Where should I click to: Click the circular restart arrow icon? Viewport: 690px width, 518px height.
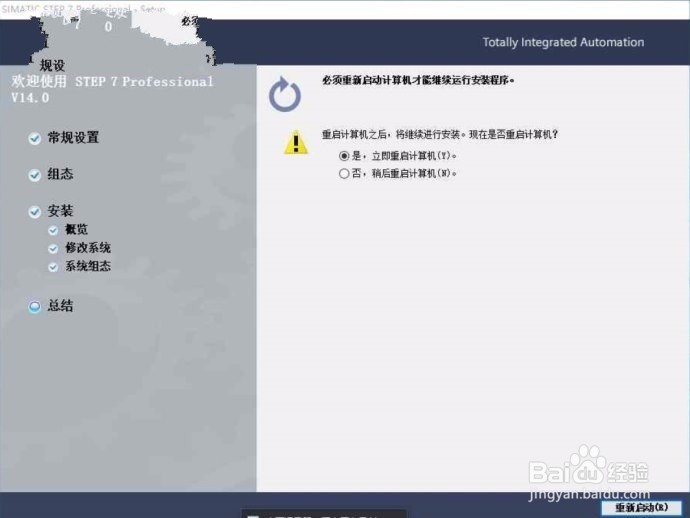coord(285,94)
